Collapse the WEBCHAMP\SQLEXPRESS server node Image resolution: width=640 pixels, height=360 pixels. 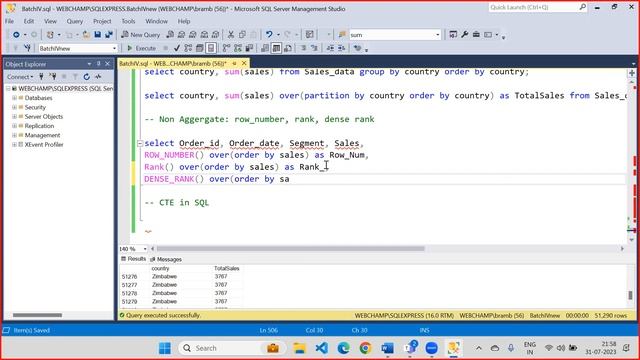[8, 89]
